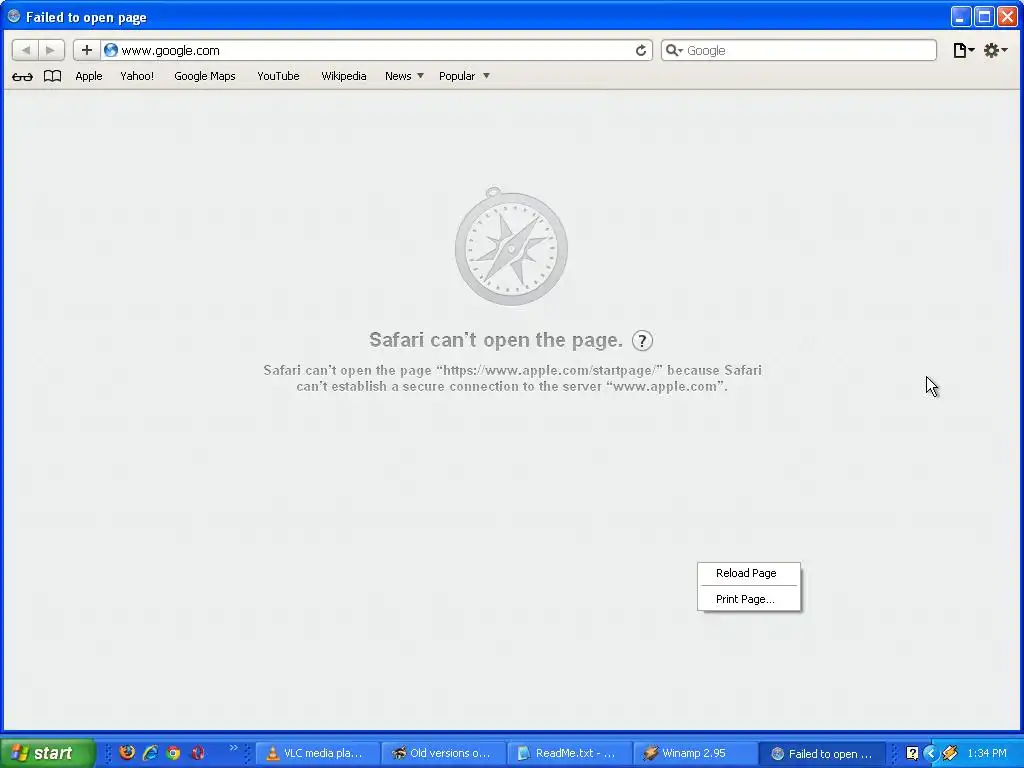Click the 1:34 PM clock
This screenshot has width=1024, height=768.
pos(987,753)
